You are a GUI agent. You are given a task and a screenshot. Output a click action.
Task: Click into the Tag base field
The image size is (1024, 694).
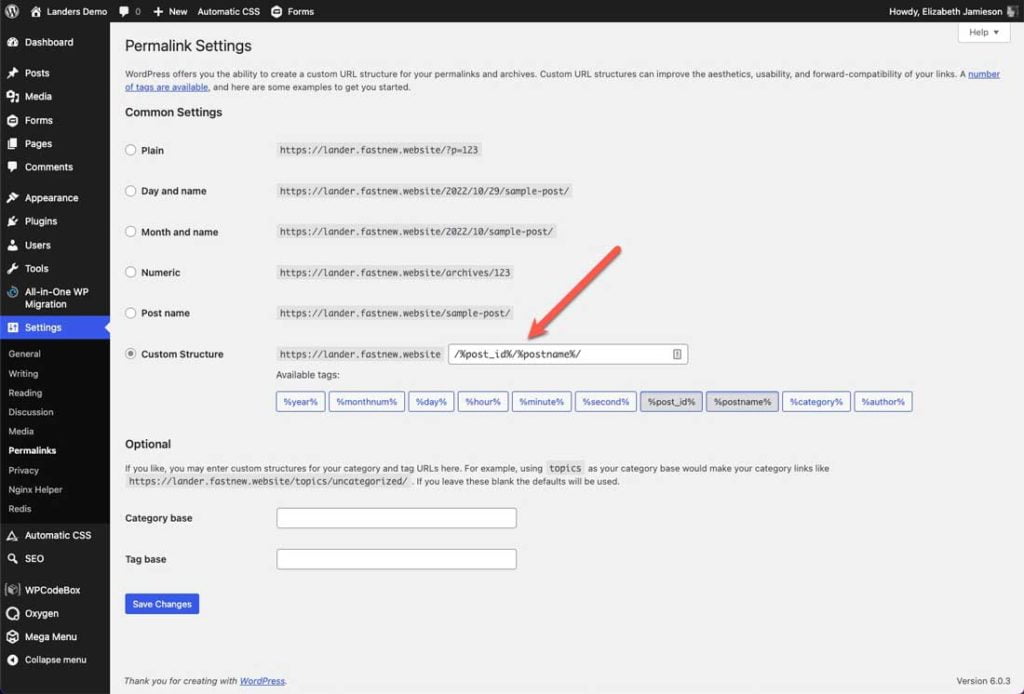tap(396, 559)
